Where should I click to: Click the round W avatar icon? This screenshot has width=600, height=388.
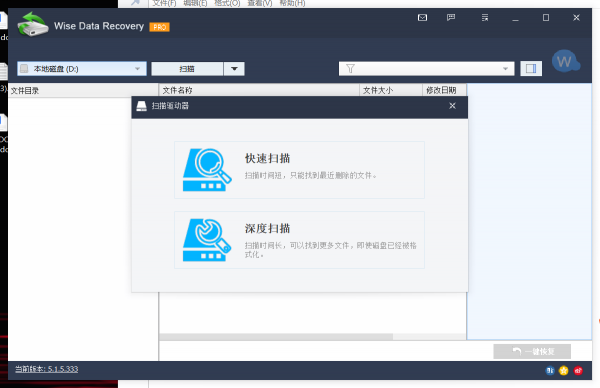pyautogui.click(x=566, y=62)
